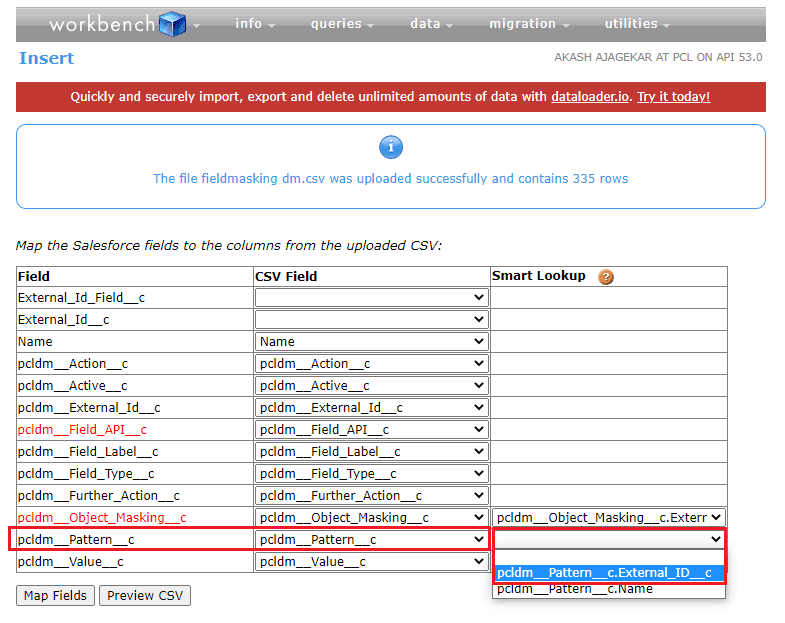Expand CSV Field dropdown for External_Id_Field__c
Viewport: 785px width, 623px height.
pyautogui.click(x=371, y=298)
